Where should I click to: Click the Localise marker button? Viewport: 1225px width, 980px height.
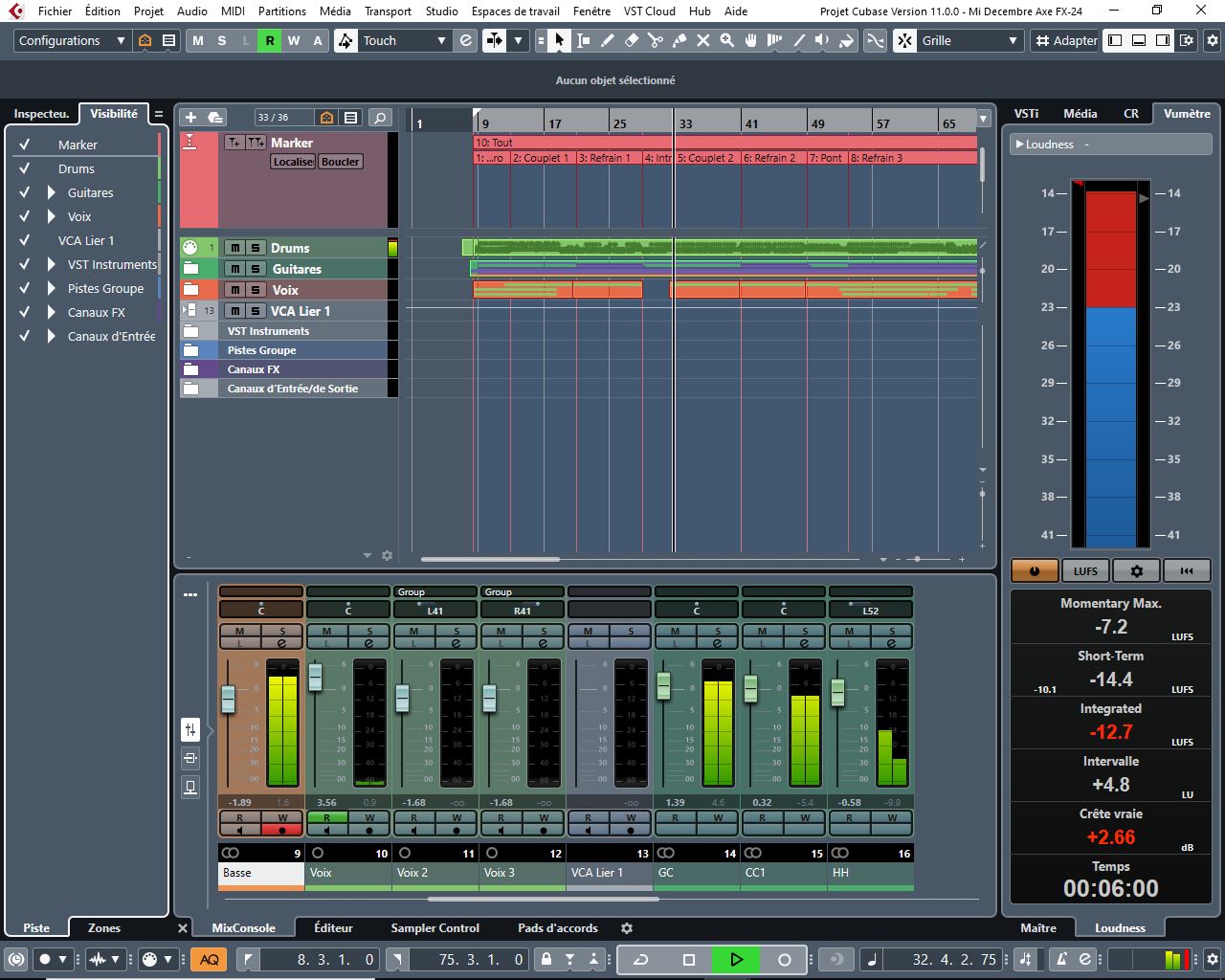tap(293, 162)
